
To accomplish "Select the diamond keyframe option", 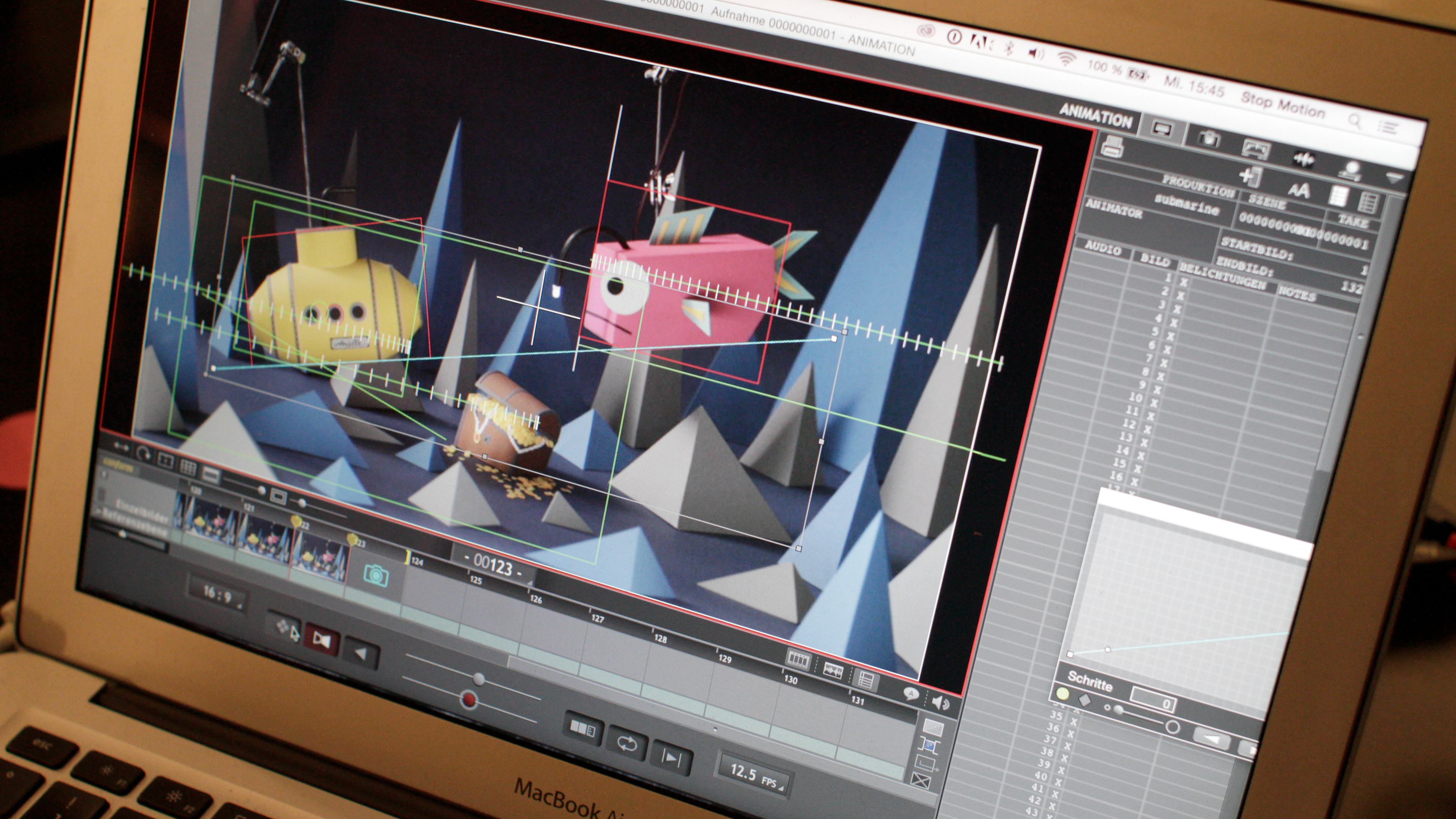I will (1084, 700).
